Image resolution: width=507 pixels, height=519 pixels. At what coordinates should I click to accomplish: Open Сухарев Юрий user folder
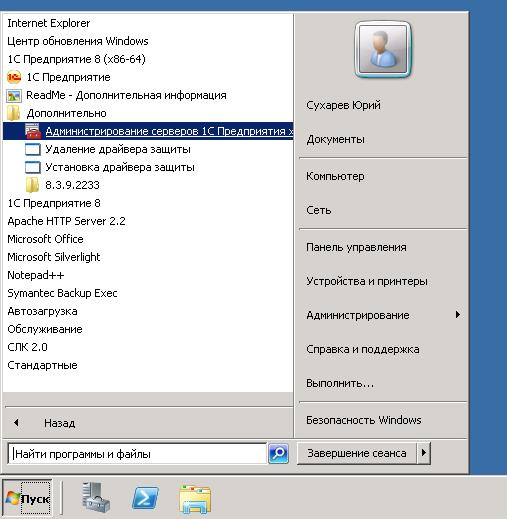point(343,105)
